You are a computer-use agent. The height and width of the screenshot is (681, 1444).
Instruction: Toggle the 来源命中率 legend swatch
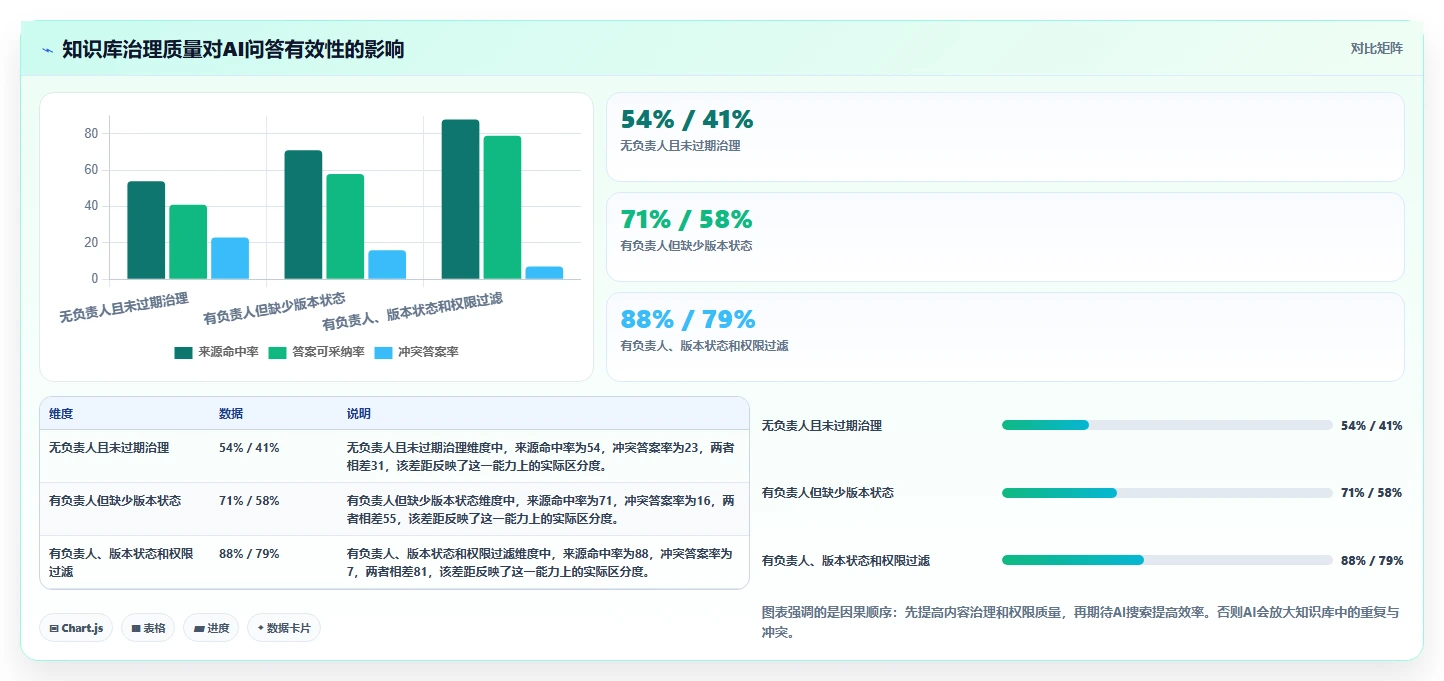pos(183,352)
